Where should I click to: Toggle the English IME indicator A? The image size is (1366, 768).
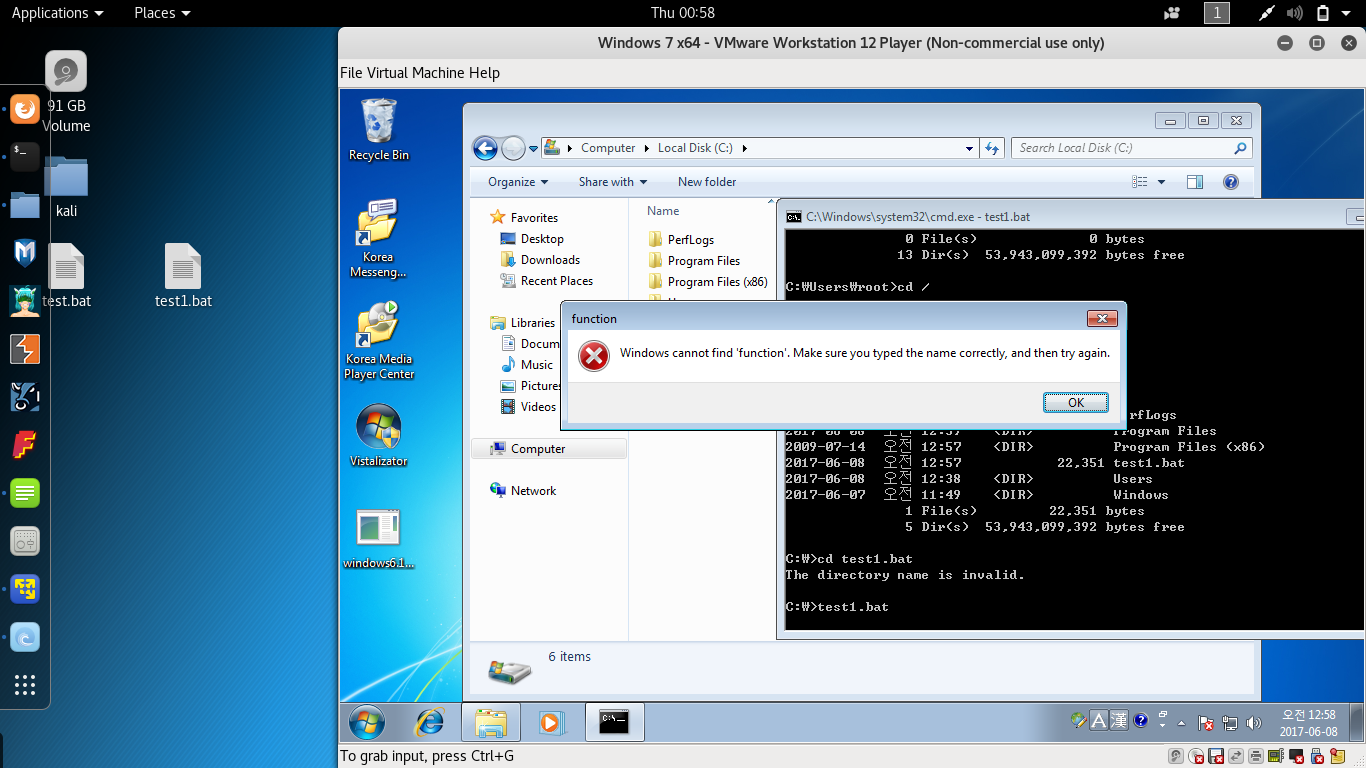[x=1098, y=720]
